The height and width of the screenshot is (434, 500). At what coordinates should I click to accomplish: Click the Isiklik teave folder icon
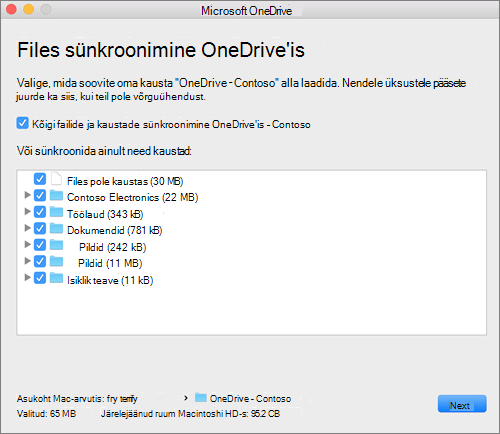tap(56, 278)
